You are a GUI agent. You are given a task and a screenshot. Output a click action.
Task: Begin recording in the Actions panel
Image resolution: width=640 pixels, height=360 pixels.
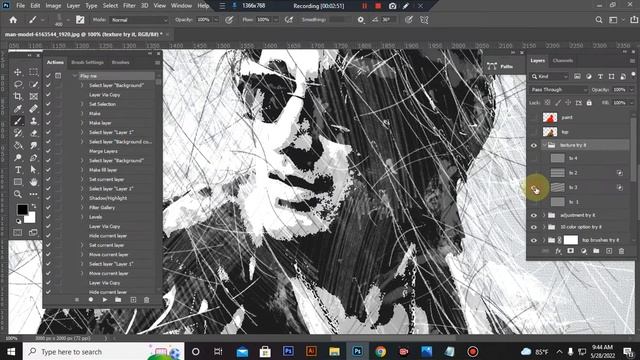[91, 300]
